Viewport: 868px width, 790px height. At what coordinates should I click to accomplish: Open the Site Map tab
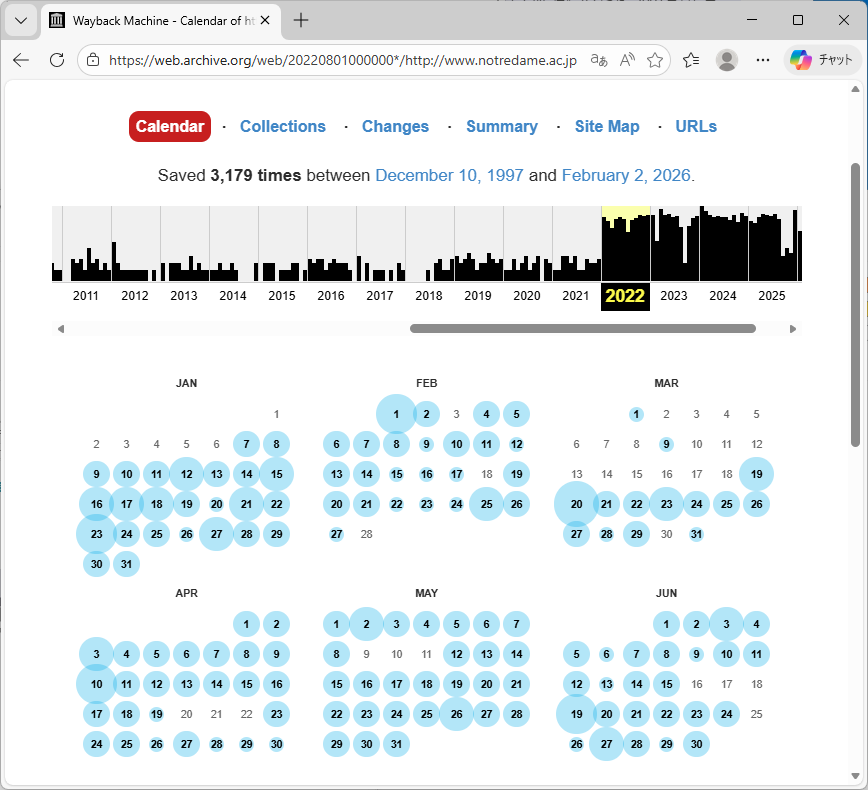tap(606, 126)
